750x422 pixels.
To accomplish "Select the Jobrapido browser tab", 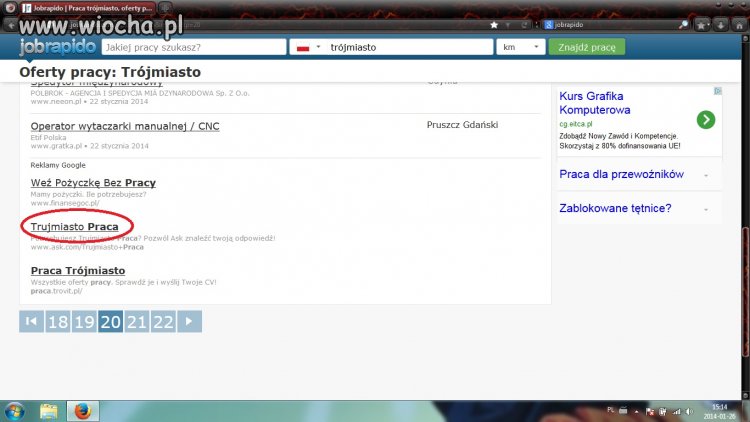I will click(88, 8).
